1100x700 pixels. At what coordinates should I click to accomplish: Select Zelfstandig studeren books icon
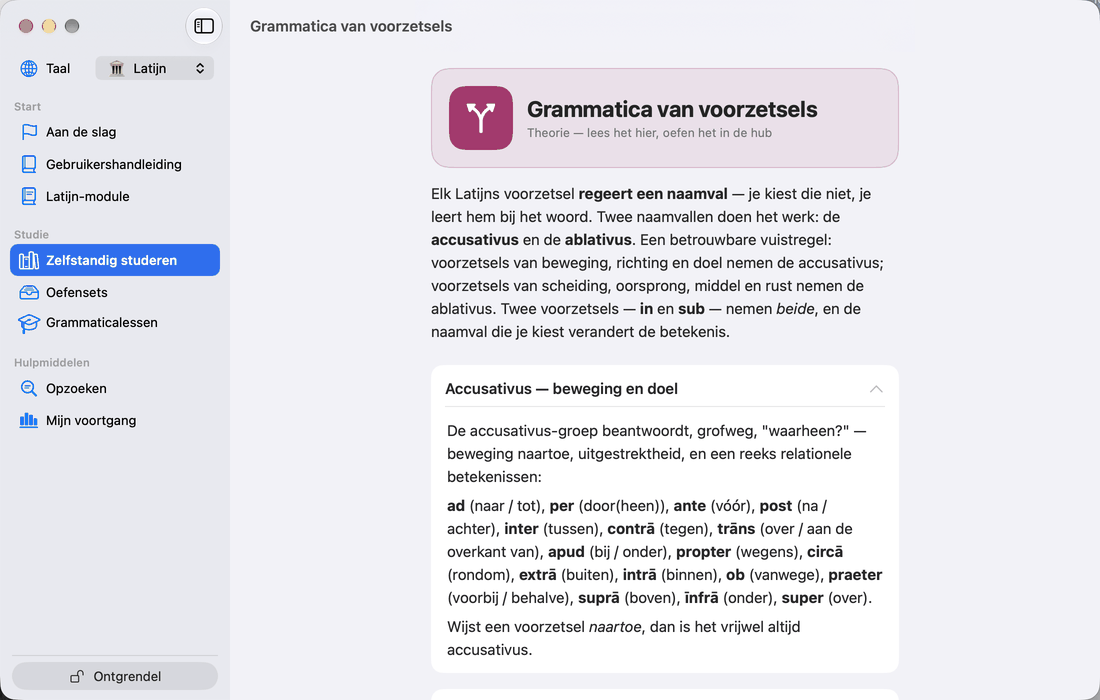29,260
